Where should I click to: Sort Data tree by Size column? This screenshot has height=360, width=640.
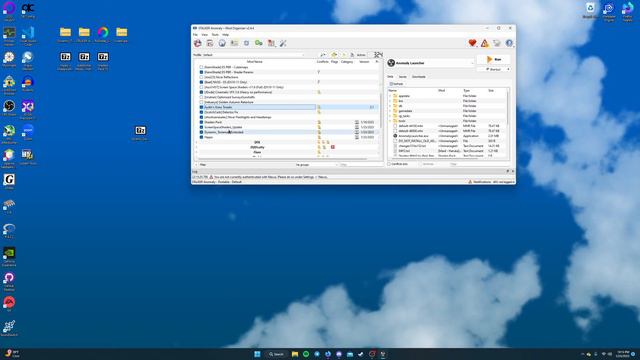pos(491,91)
